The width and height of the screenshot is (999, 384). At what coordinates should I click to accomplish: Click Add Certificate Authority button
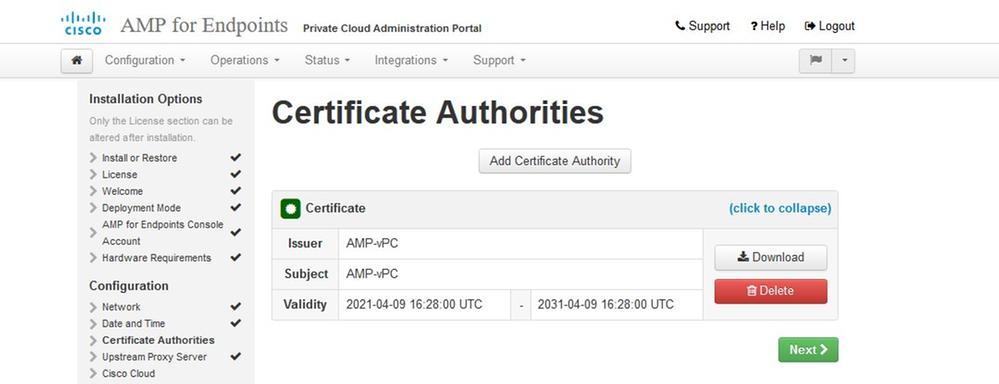555,161
